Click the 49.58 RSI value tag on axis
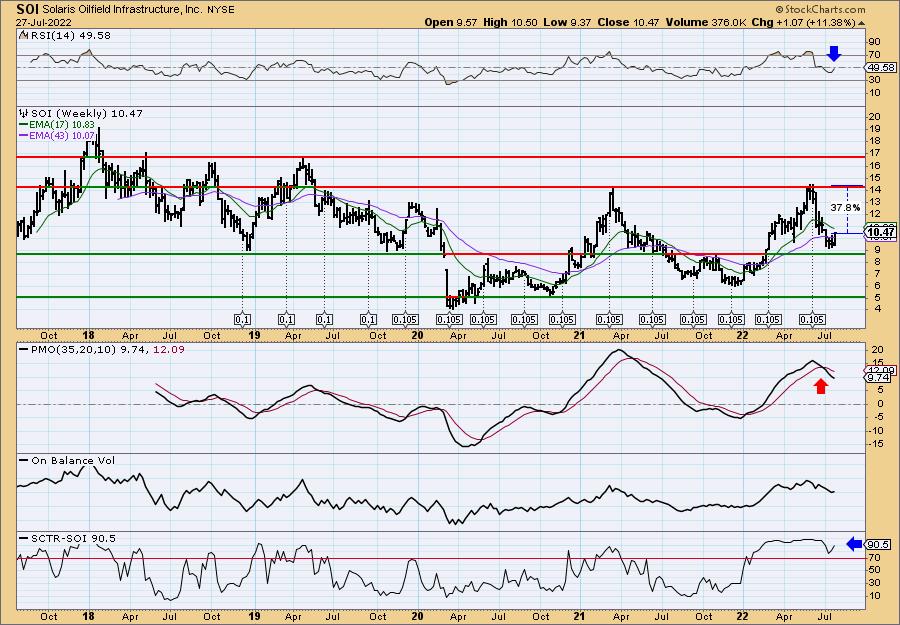This screenshot has width=900, height=625. pyautogui.click(x=880, y=68)
